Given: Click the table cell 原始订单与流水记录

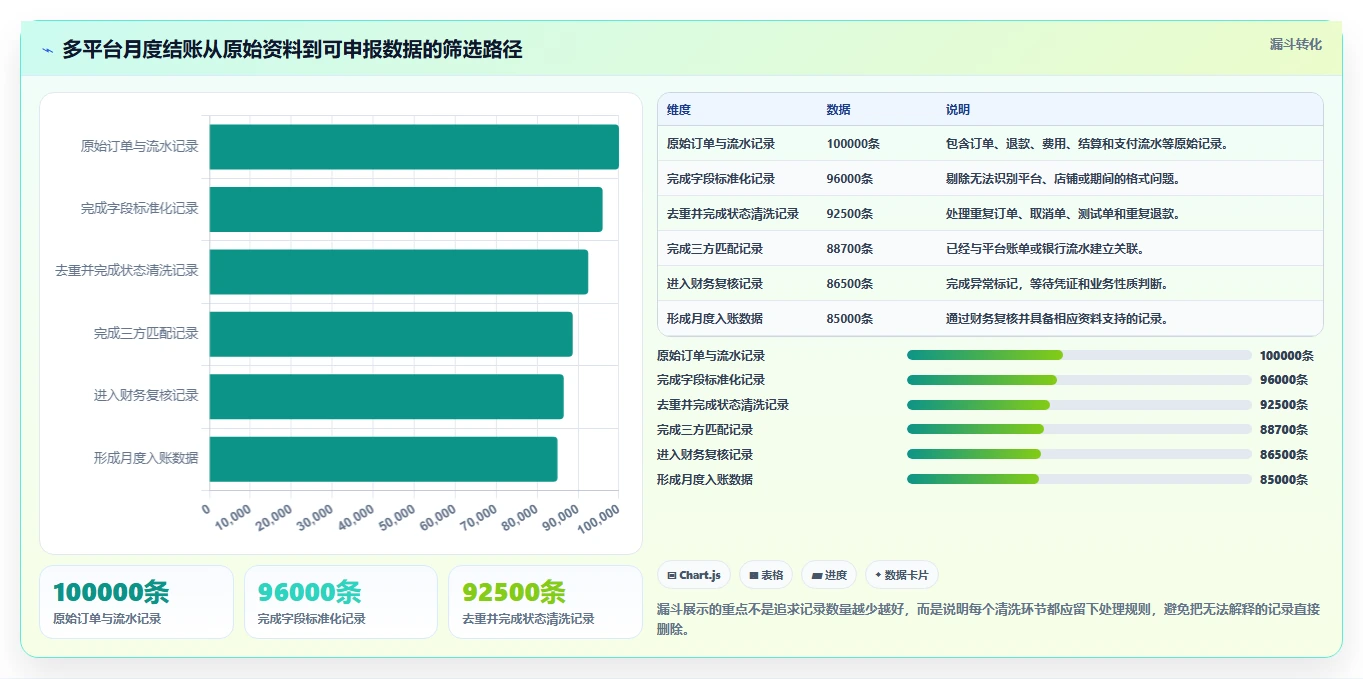Looking at the screenshot, I should click(721, 144).
